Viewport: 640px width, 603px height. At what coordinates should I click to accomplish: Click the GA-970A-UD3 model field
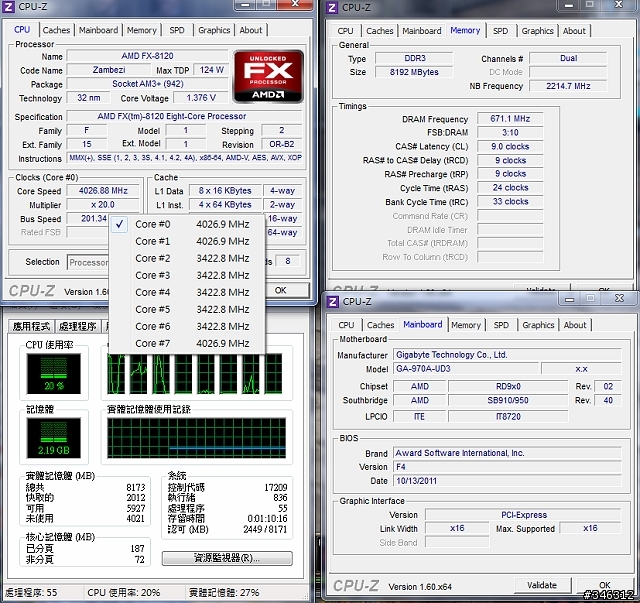coord(466,369)
